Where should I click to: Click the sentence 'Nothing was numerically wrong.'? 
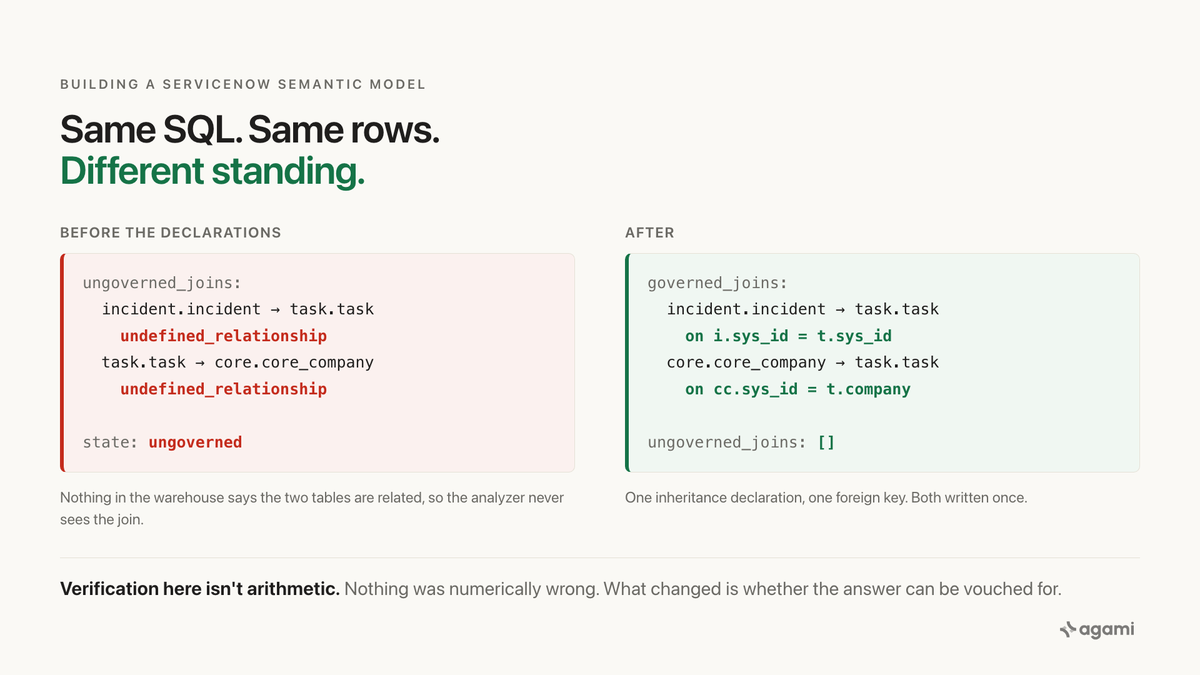click(472, 589)
